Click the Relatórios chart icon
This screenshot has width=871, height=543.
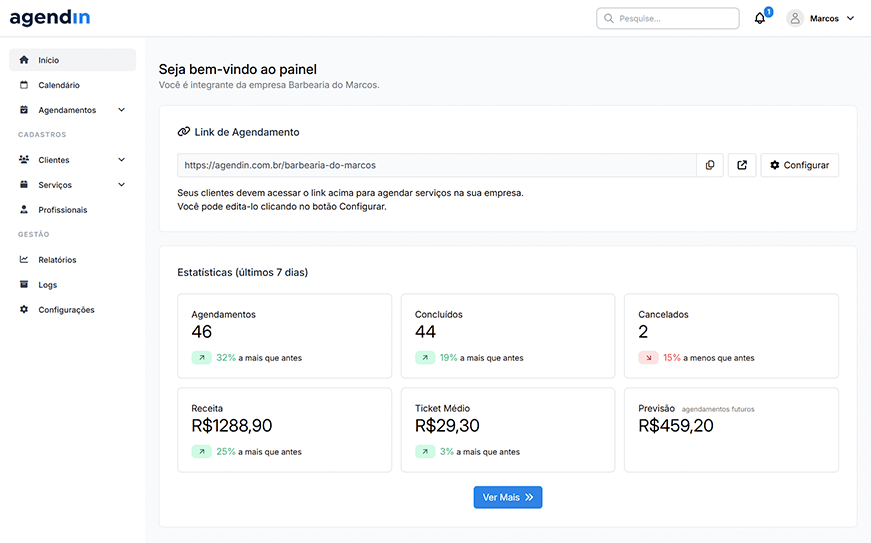point(24,259)
